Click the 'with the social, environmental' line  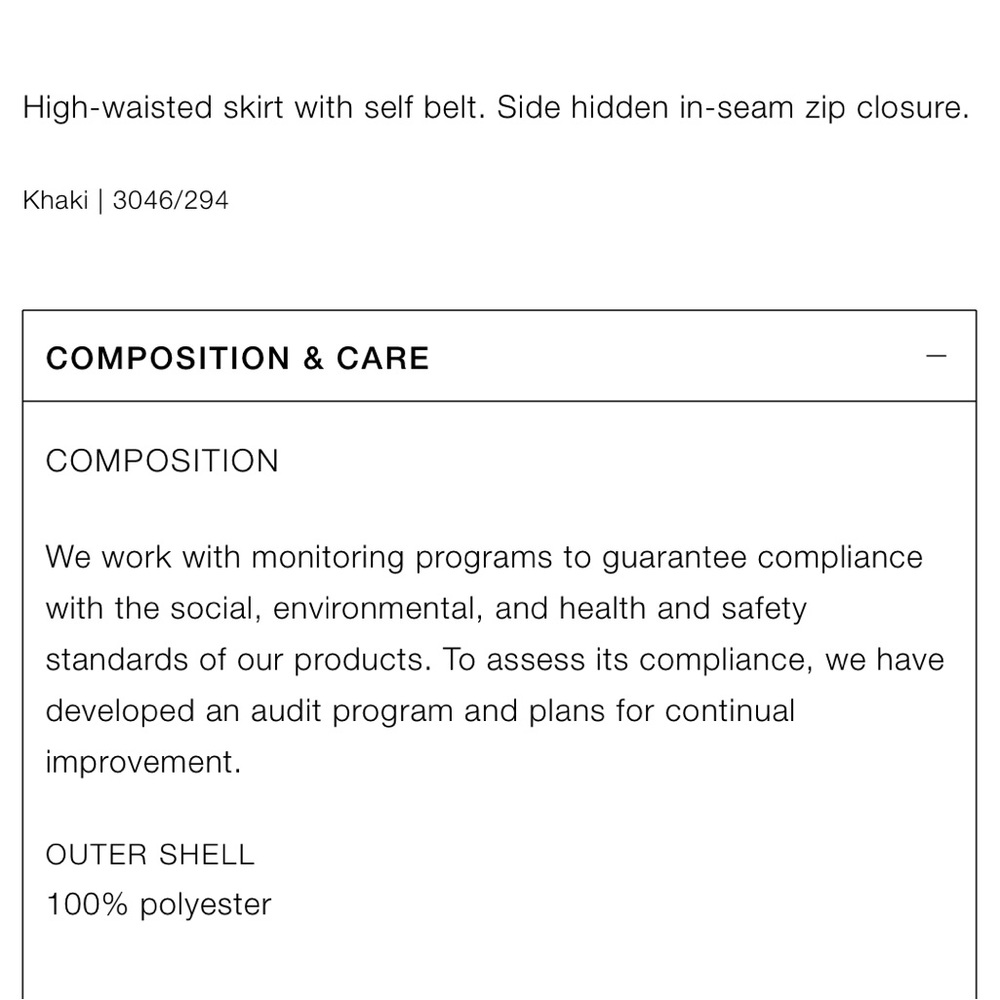click(426, 608)
